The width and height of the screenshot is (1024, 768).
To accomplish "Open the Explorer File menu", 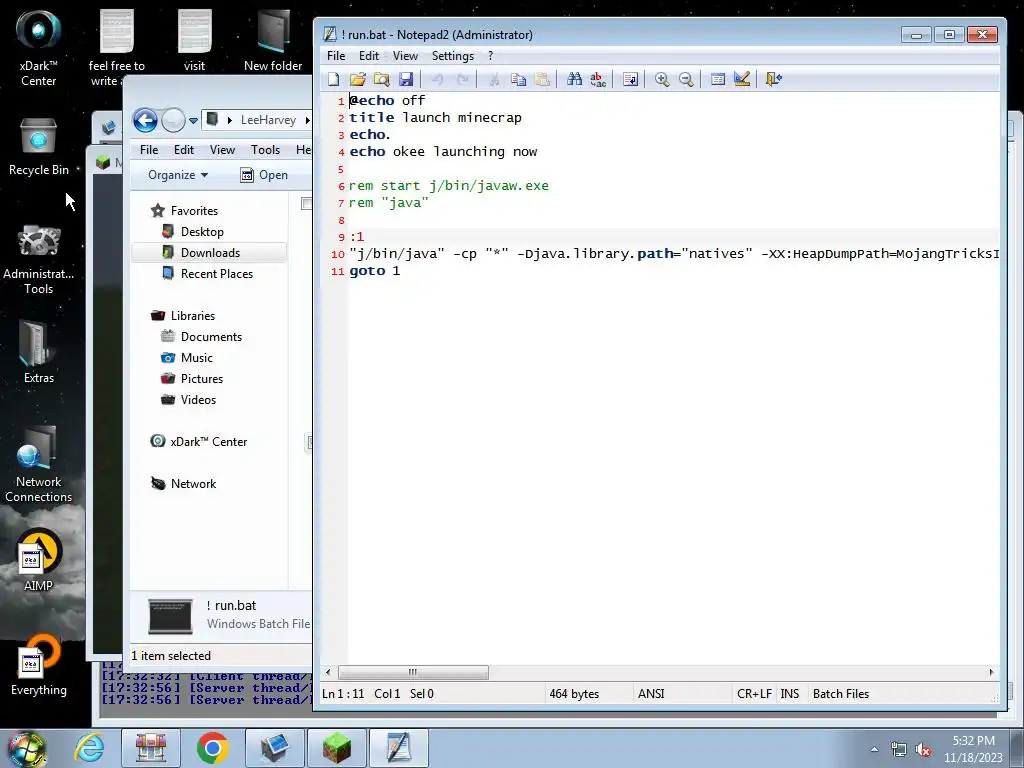I will pyautogui.click(x=149, y=150).
